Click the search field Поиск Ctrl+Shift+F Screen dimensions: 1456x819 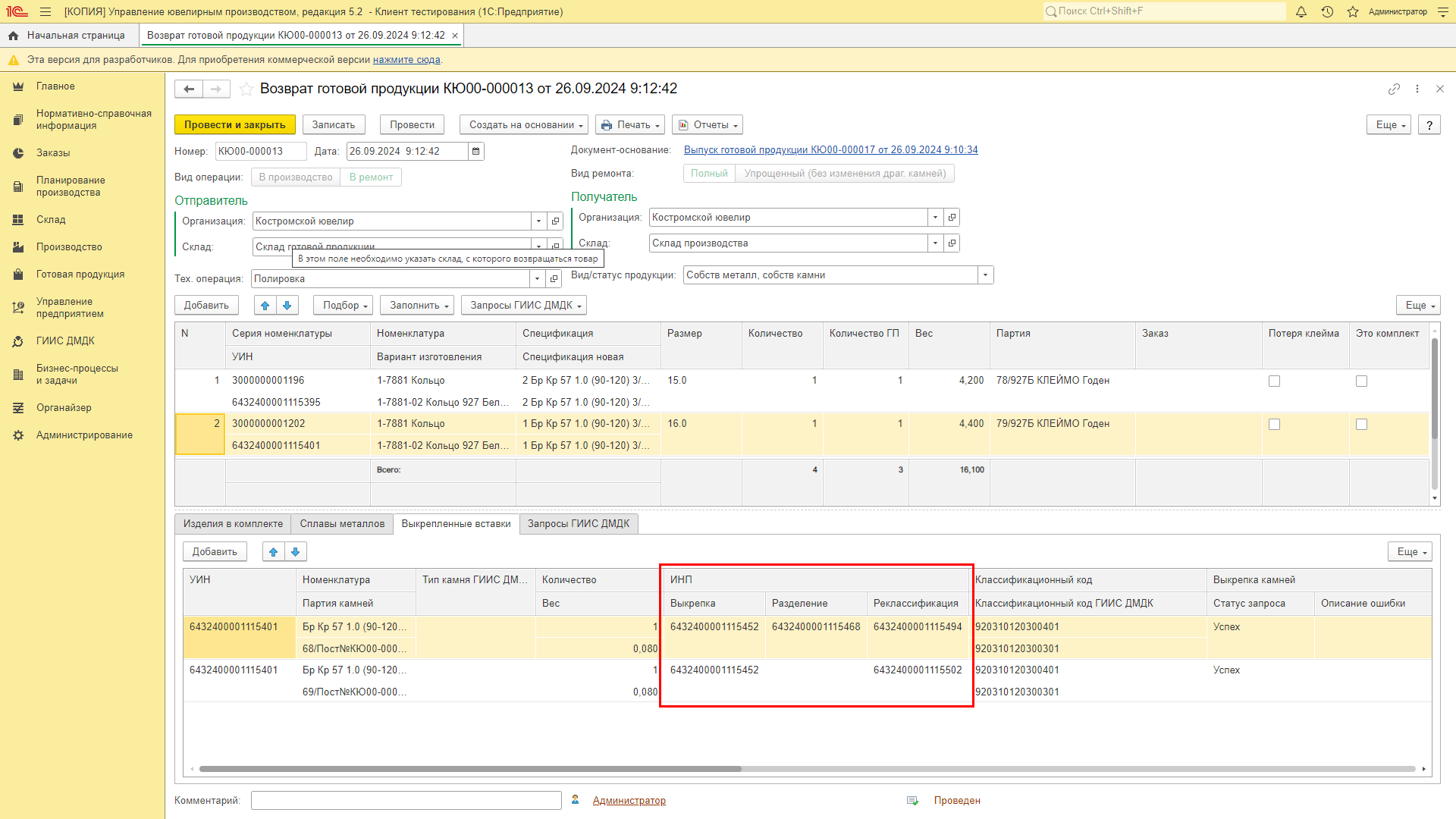(x=1164, y=11)
